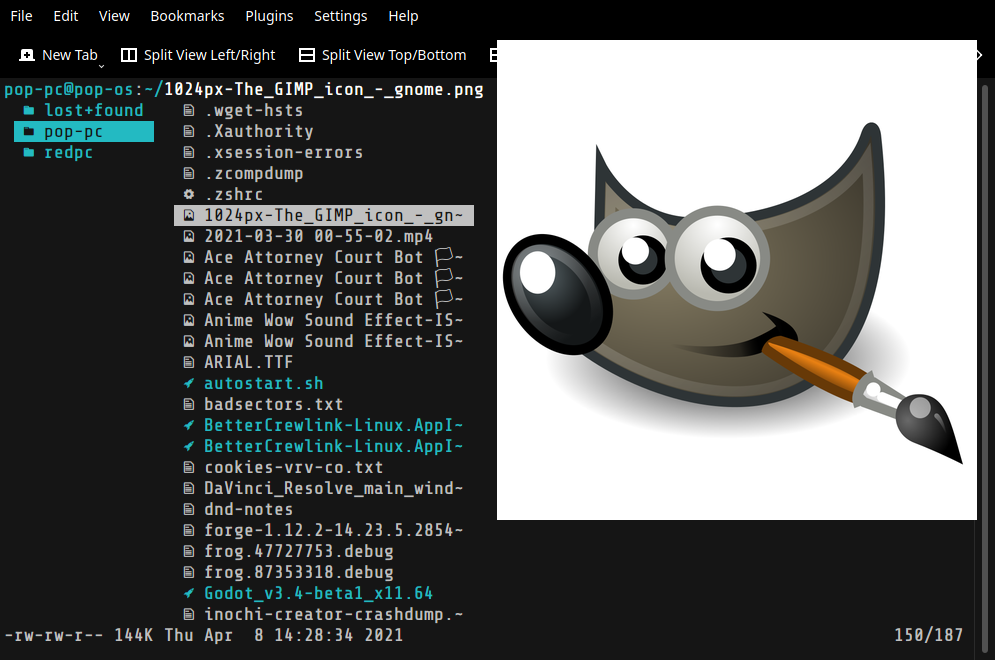Image resolution: width=995 pixels, height=660 pixels.
Task: Click the Split View Top/Bottom icon
Action: [306, 55]
